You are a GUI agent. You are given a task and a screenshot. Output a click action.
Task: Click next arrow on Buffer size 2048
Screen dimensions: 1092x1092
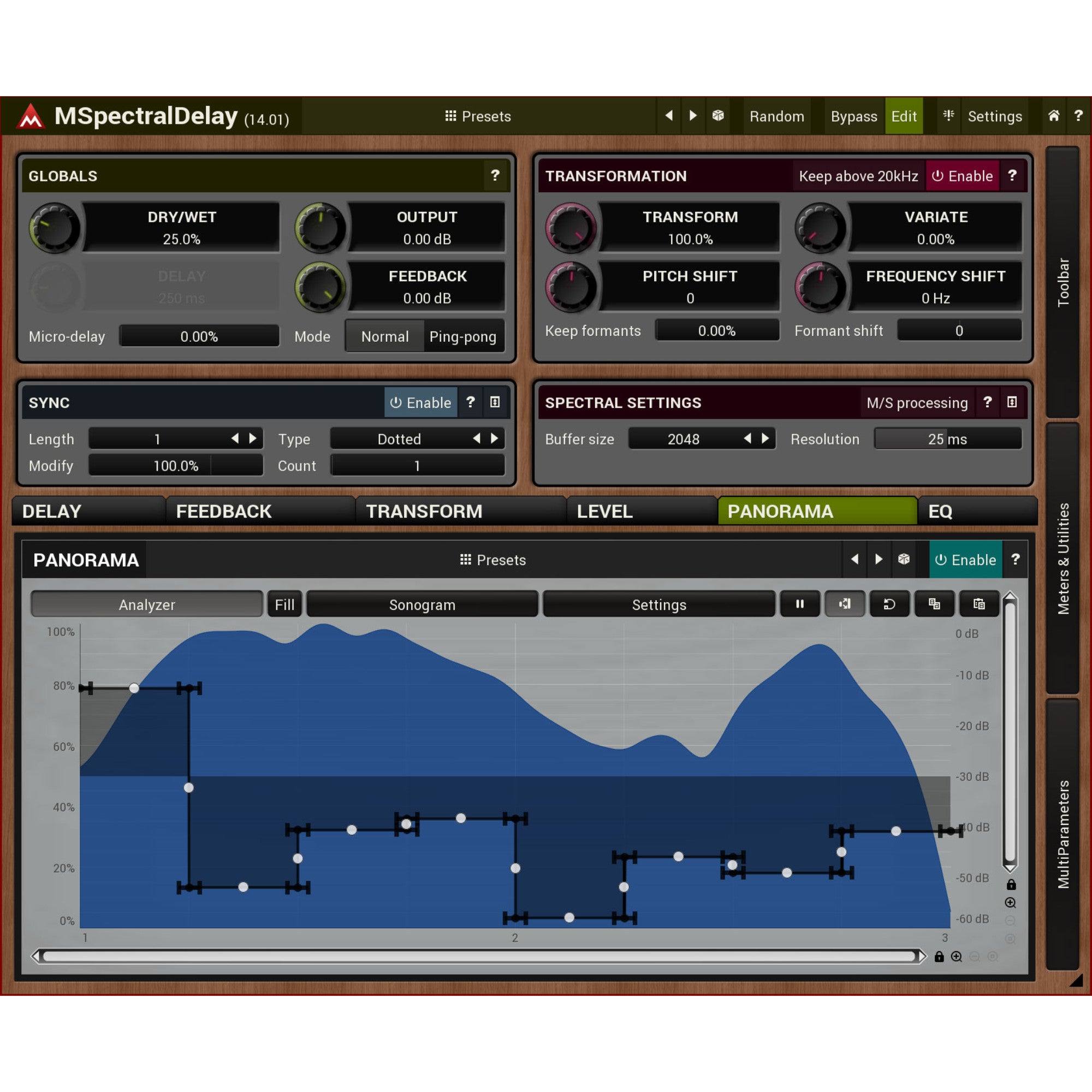pyautogui.click(x=765, y=438)
